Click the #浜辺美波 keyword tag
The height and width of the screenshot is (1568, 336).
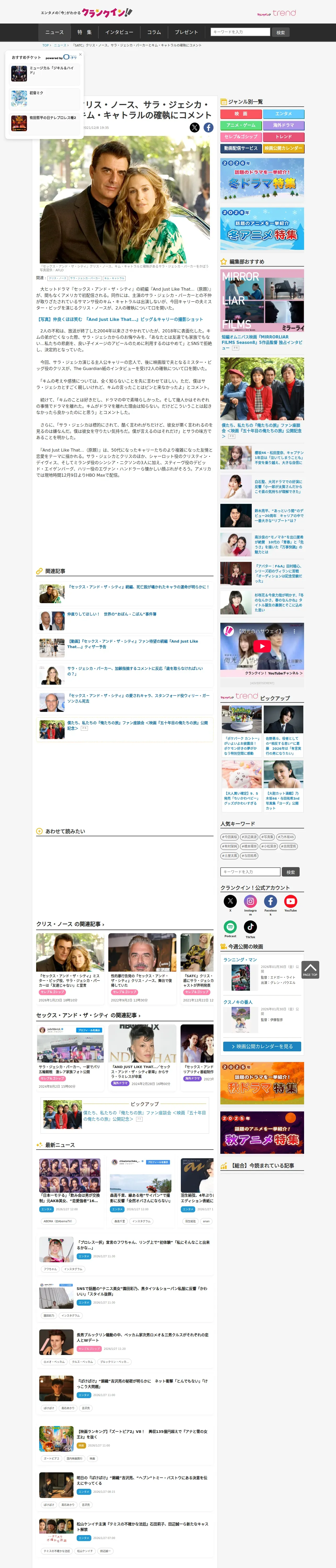click(249, 837)
